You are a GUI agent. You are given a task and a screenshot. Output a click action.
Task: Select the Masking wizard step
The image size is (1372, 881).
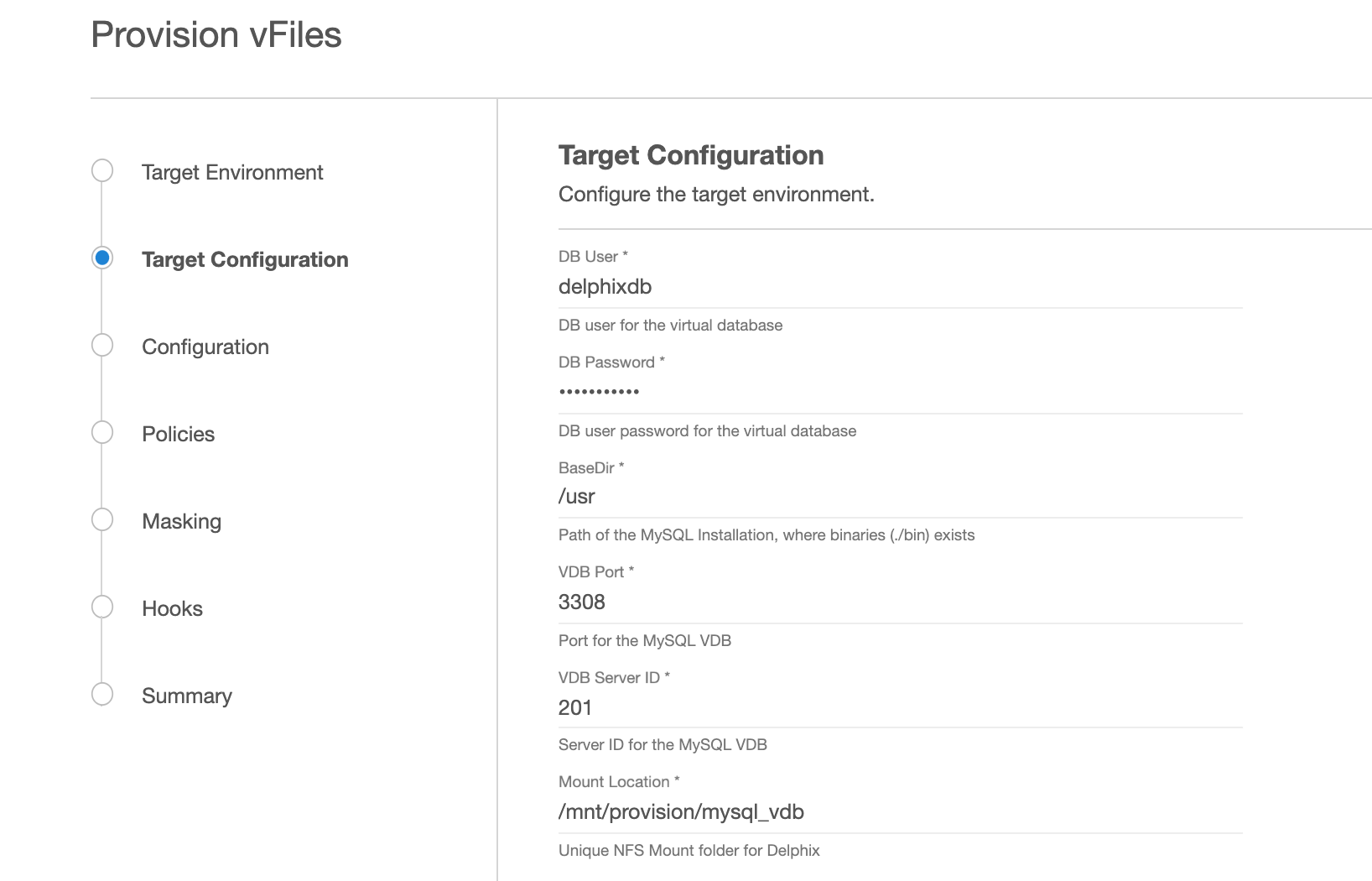[181, 521]
